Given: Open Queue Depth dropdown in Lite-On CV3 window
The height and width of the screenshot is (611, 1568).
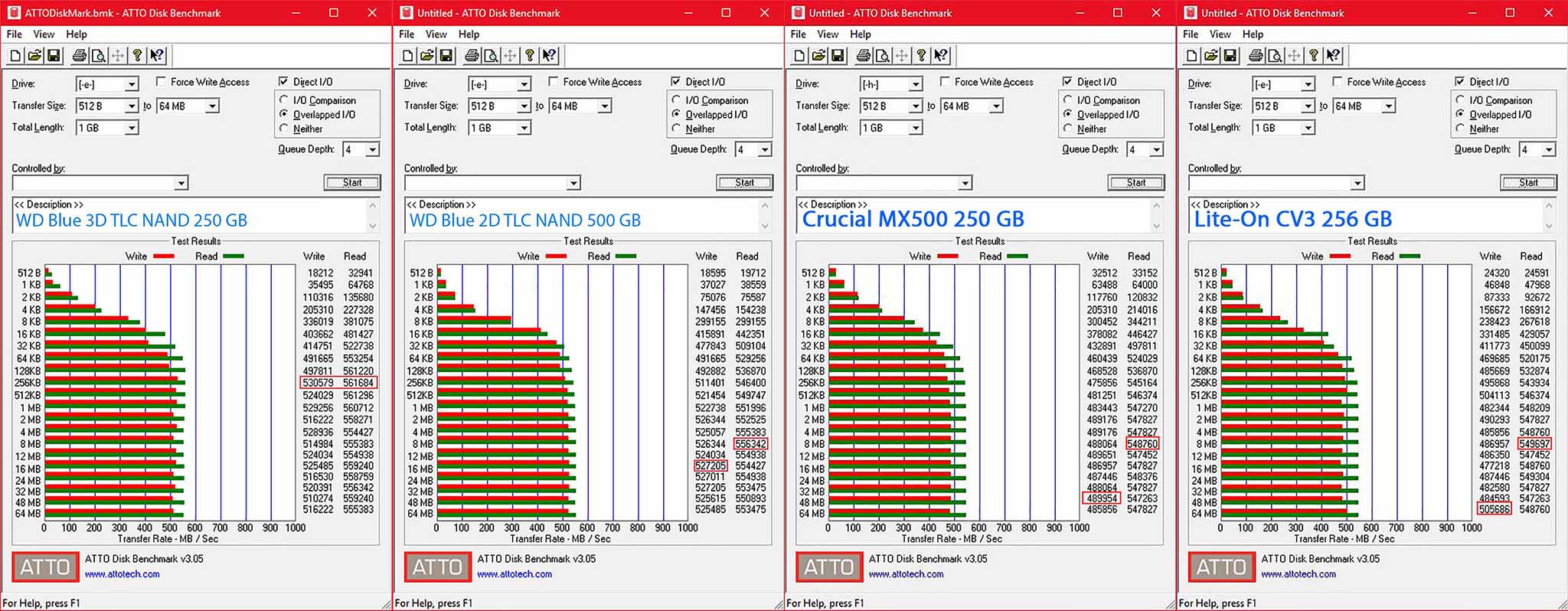Looking at the screenshot, I should (1548, 149).
